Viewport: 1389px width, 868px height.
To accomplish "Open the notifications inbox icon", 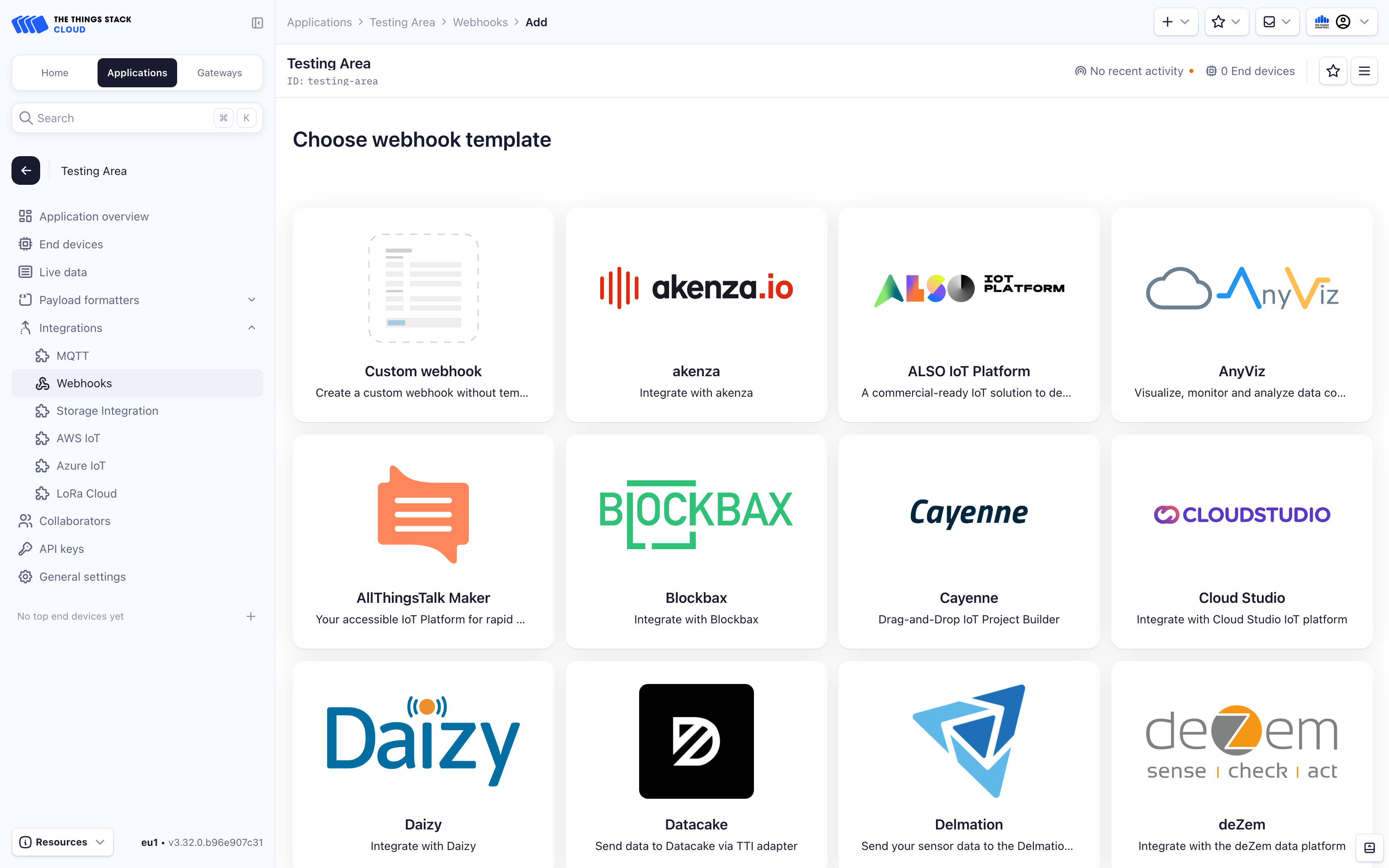I will click(x=1271, y=21).
